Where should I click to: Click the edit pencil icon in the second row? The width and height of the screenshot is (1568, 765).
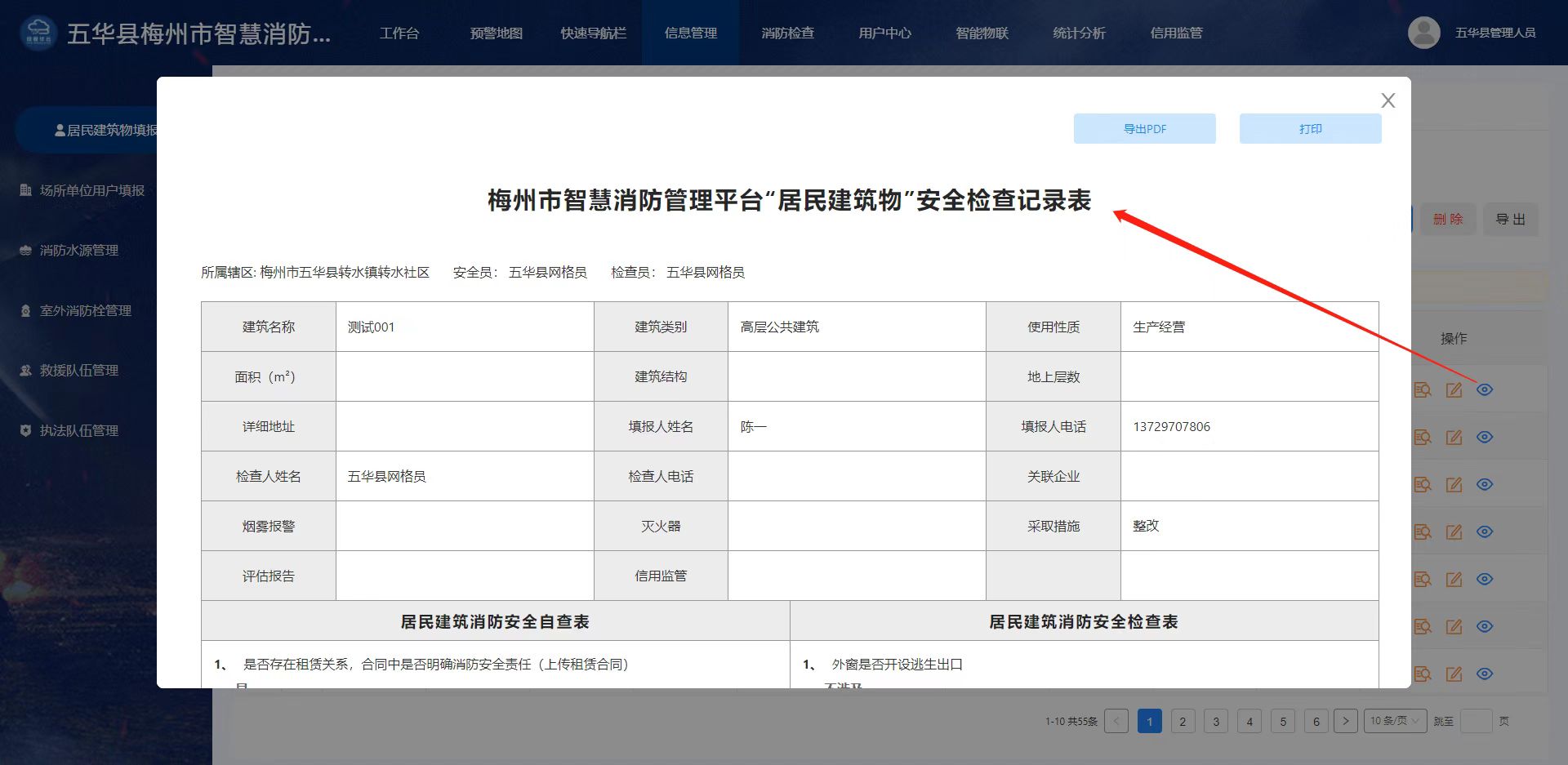click(x=1454, y=437)
